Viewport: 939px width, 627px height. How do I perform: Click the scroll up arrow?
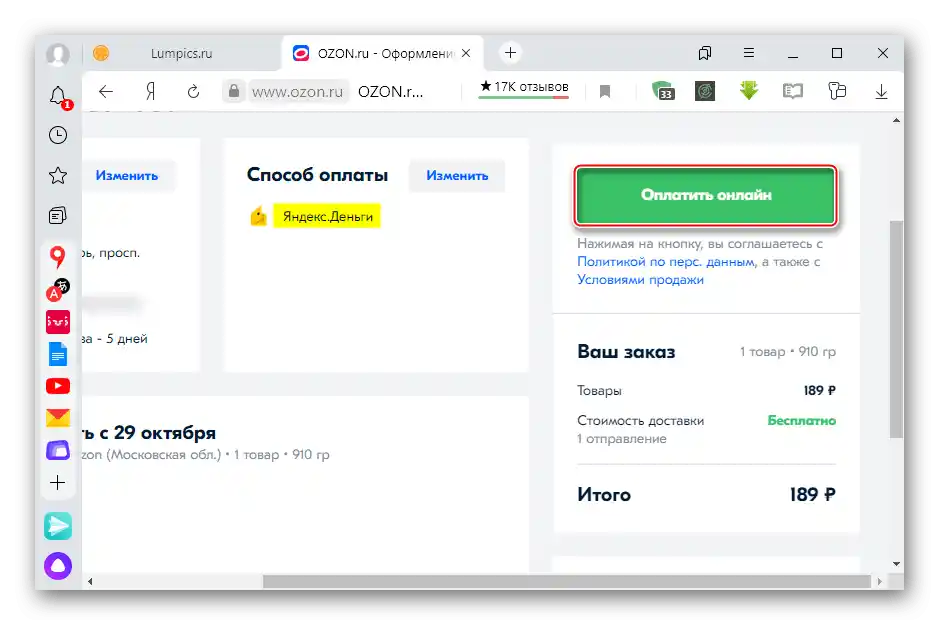896,121
